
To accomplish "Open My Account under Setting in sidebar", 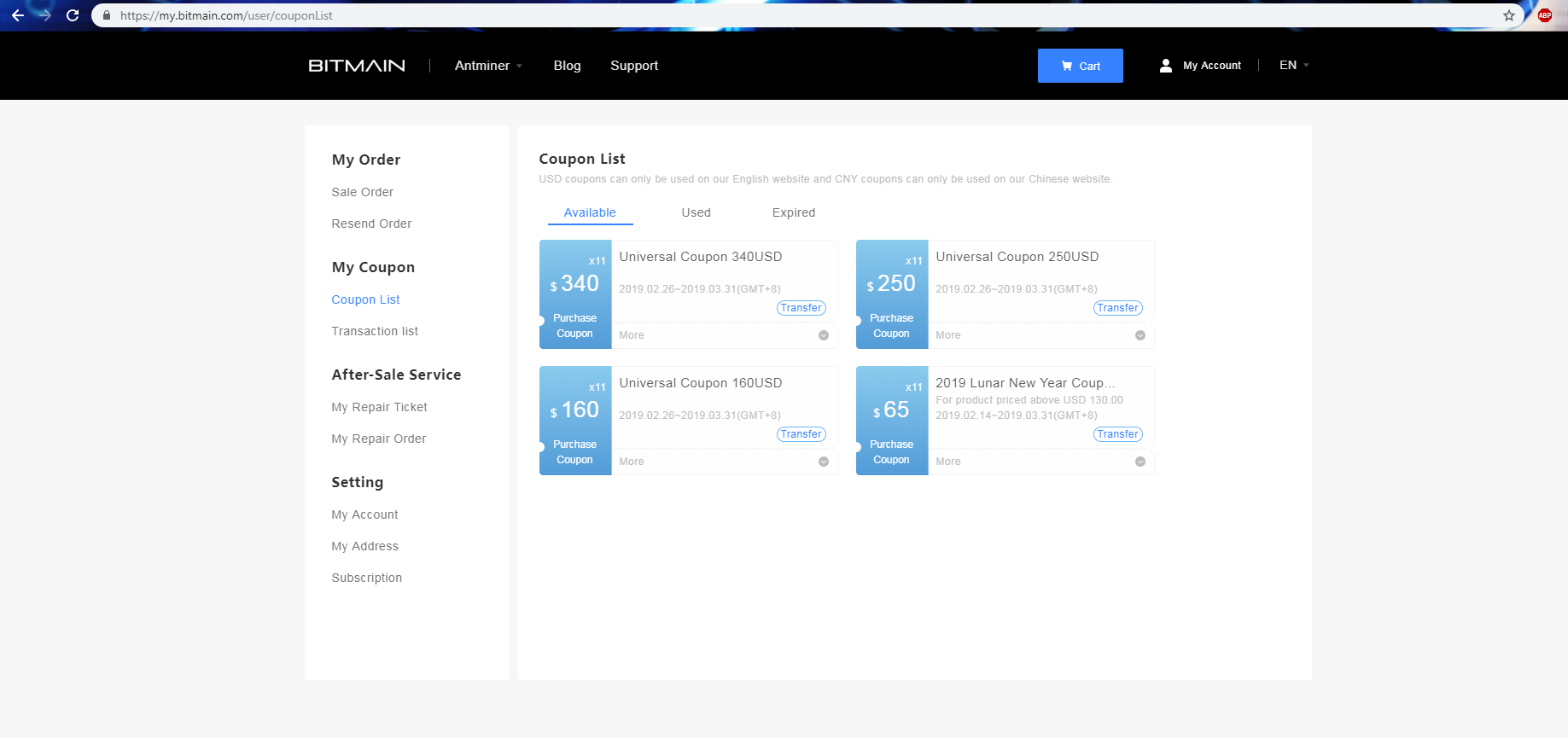I will click(x=364, y=514).
